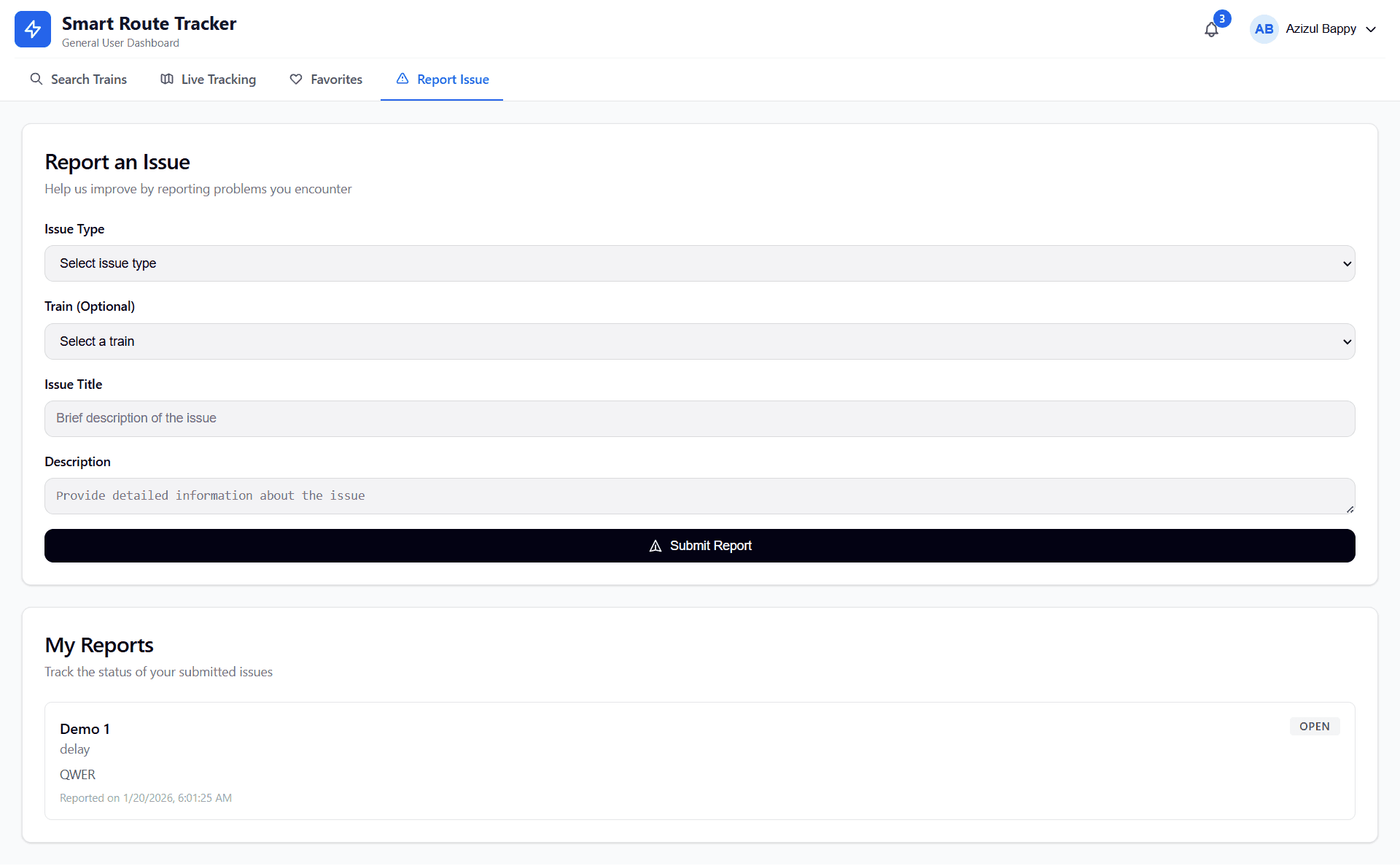Click the Demo 1 report title
This screenshot has height=866, width=1400.
coord(85,729)
